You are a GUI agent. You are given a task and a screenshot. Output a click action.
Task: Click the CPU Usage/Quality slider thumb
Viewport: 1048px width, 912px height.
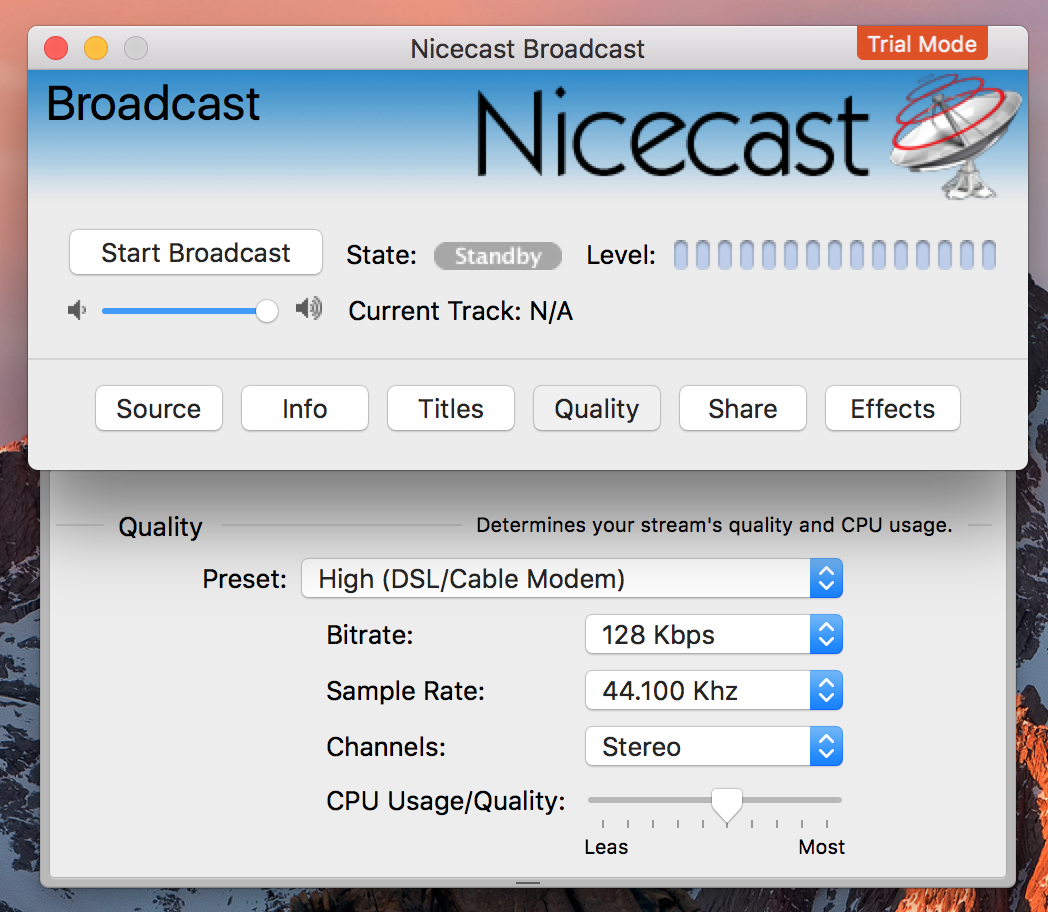(727, 805)
